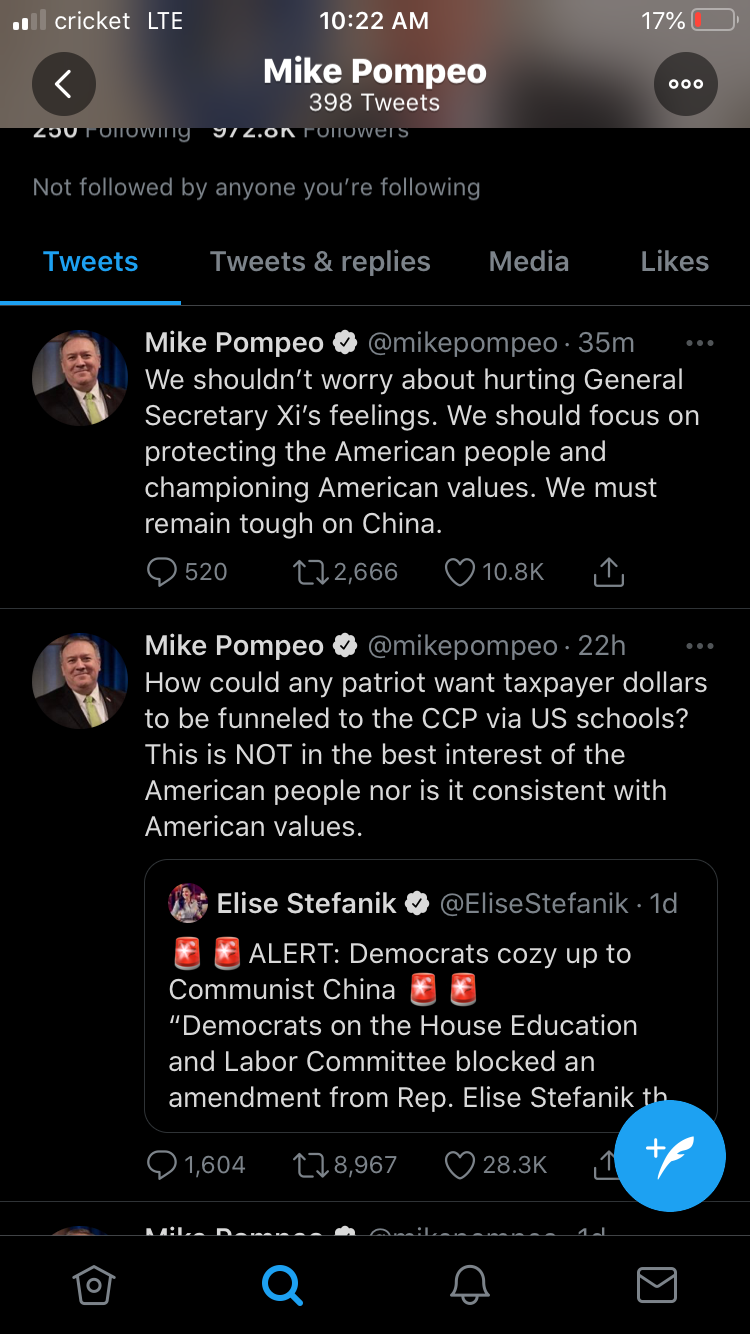Like the tweet with 28.3K likes
This screenshot has height=1334, width=750.
[x=459, y=1165]
